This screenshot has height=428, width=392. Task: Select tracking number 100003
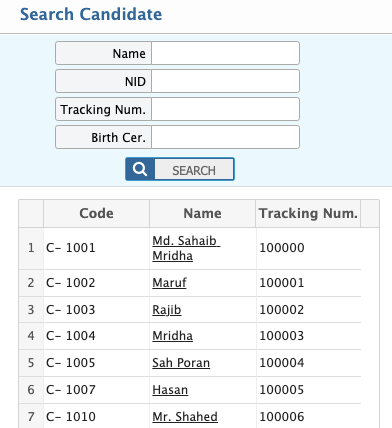282,336
